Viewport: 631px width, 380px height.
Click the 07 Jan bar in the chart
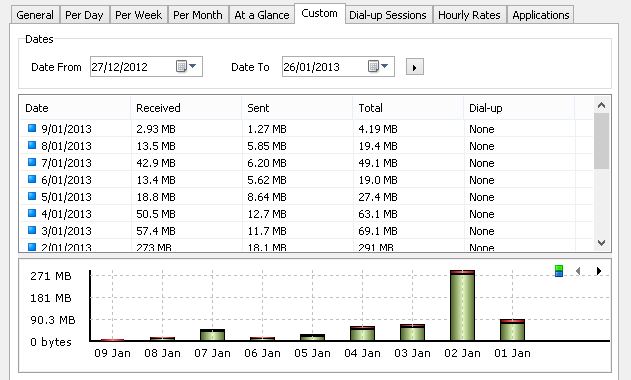[x=212, y=335]
